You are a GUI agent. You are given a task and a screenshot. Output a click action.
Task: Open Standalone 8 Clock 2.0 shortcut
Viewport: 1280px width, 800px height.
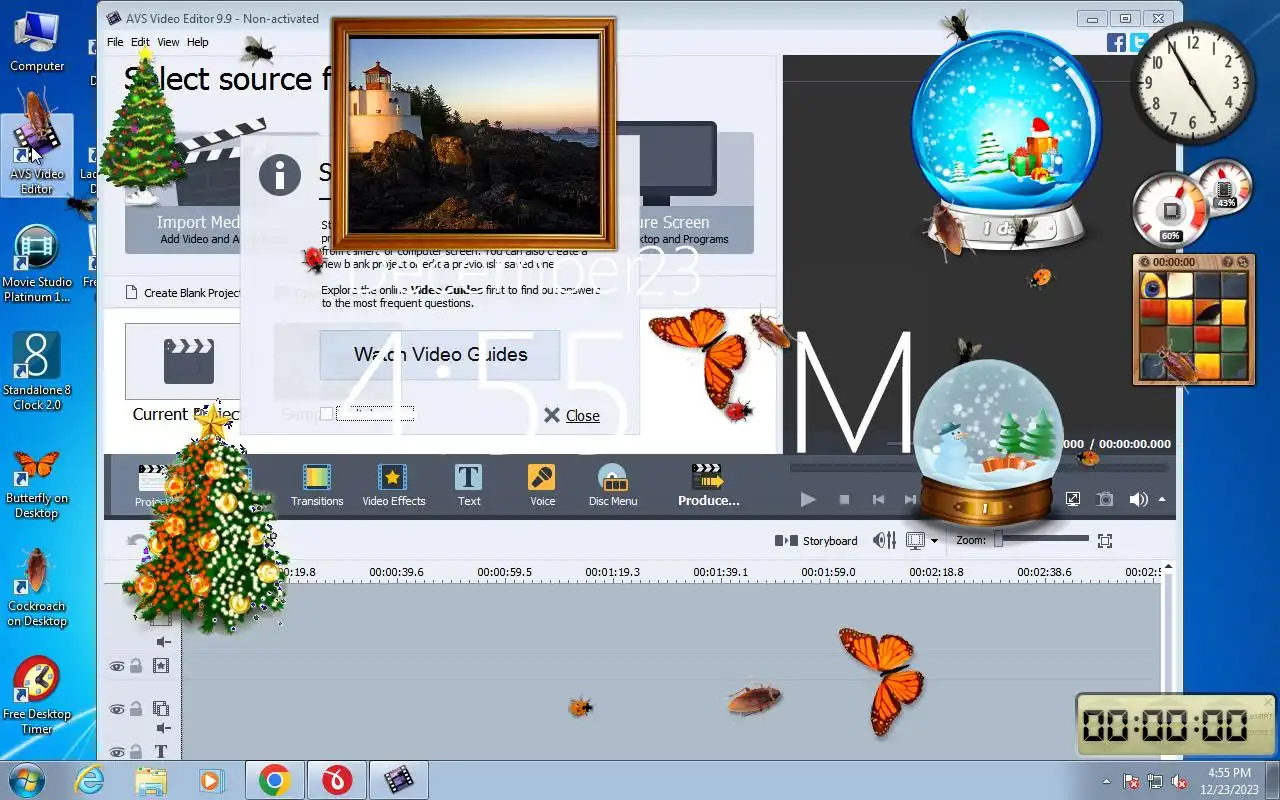(37, 371)
